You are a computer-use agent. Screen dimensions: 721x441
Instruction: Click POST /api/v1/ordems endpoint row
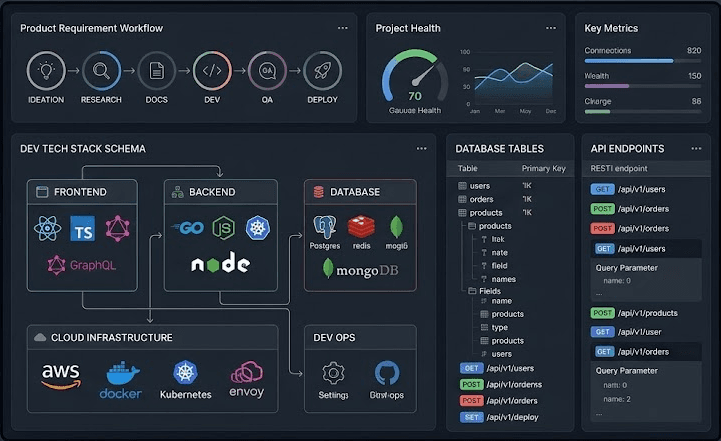click(501, 384)
